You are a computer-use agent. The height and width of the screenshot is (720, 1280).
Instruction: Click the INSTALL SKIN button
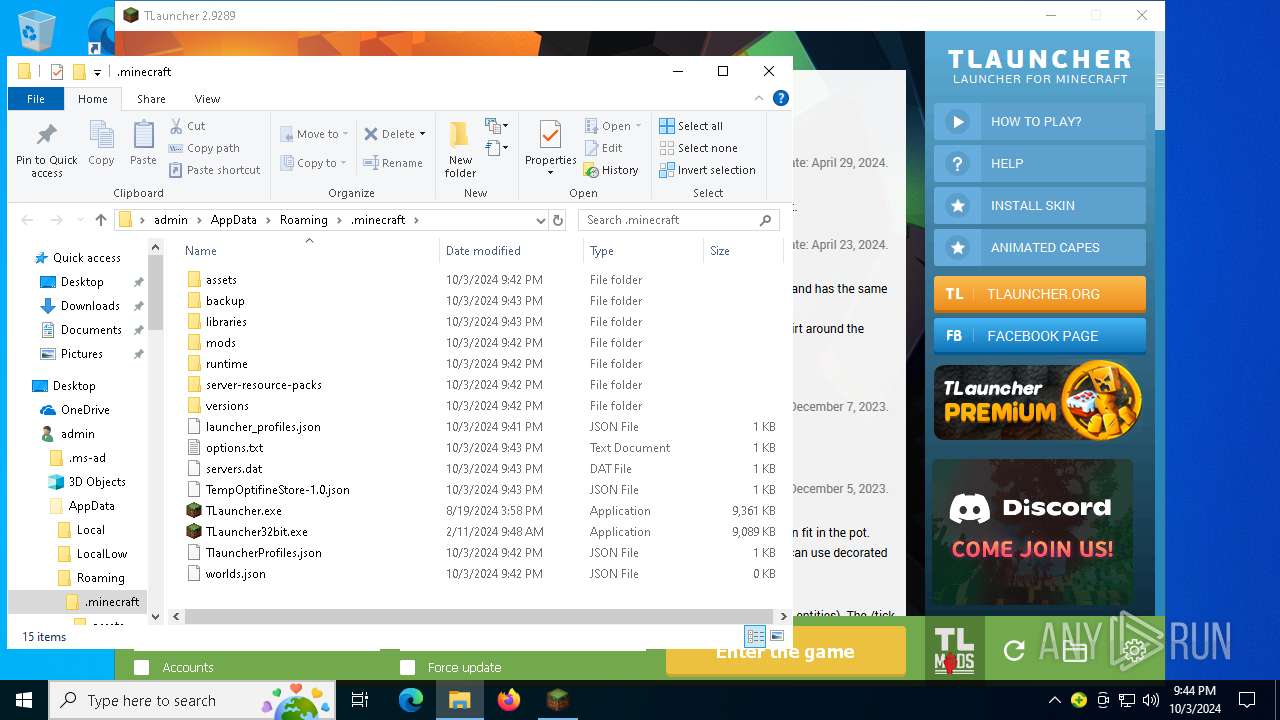click(x=1040, y=206)
